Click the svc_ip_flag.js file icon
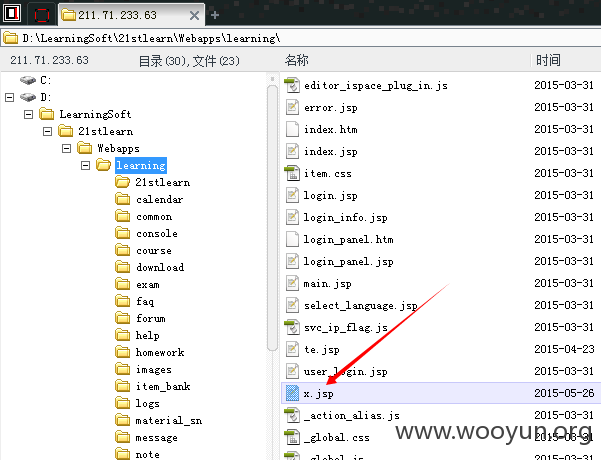Image resolution: width=601 pixels, height=460 pixels. [292, 327]
